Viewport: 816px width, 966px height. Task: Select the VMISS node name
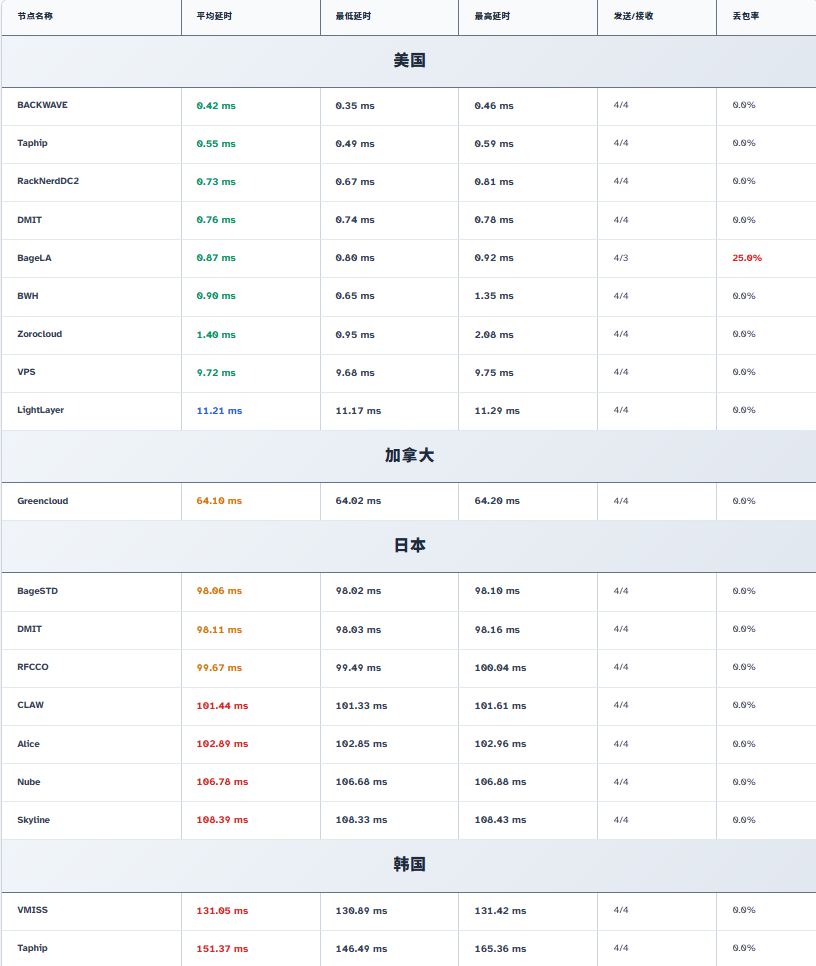click(32, 910)
